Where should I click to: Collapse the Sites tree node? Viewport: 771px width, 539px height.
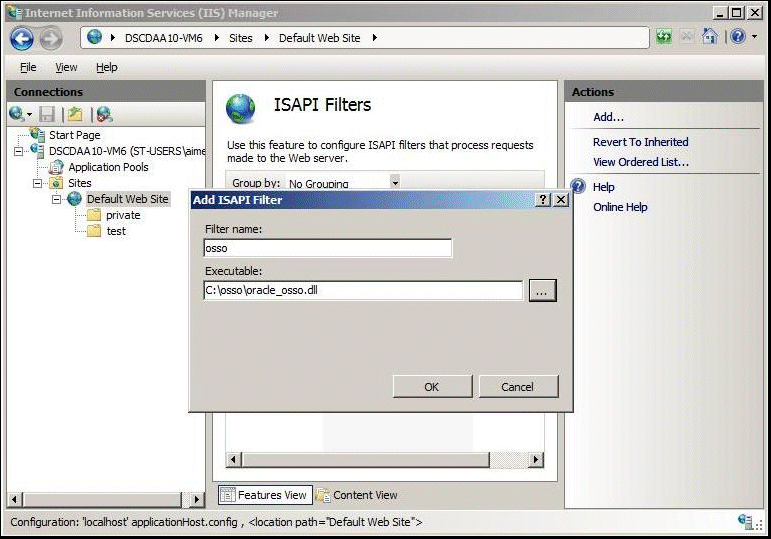(37, 183)
